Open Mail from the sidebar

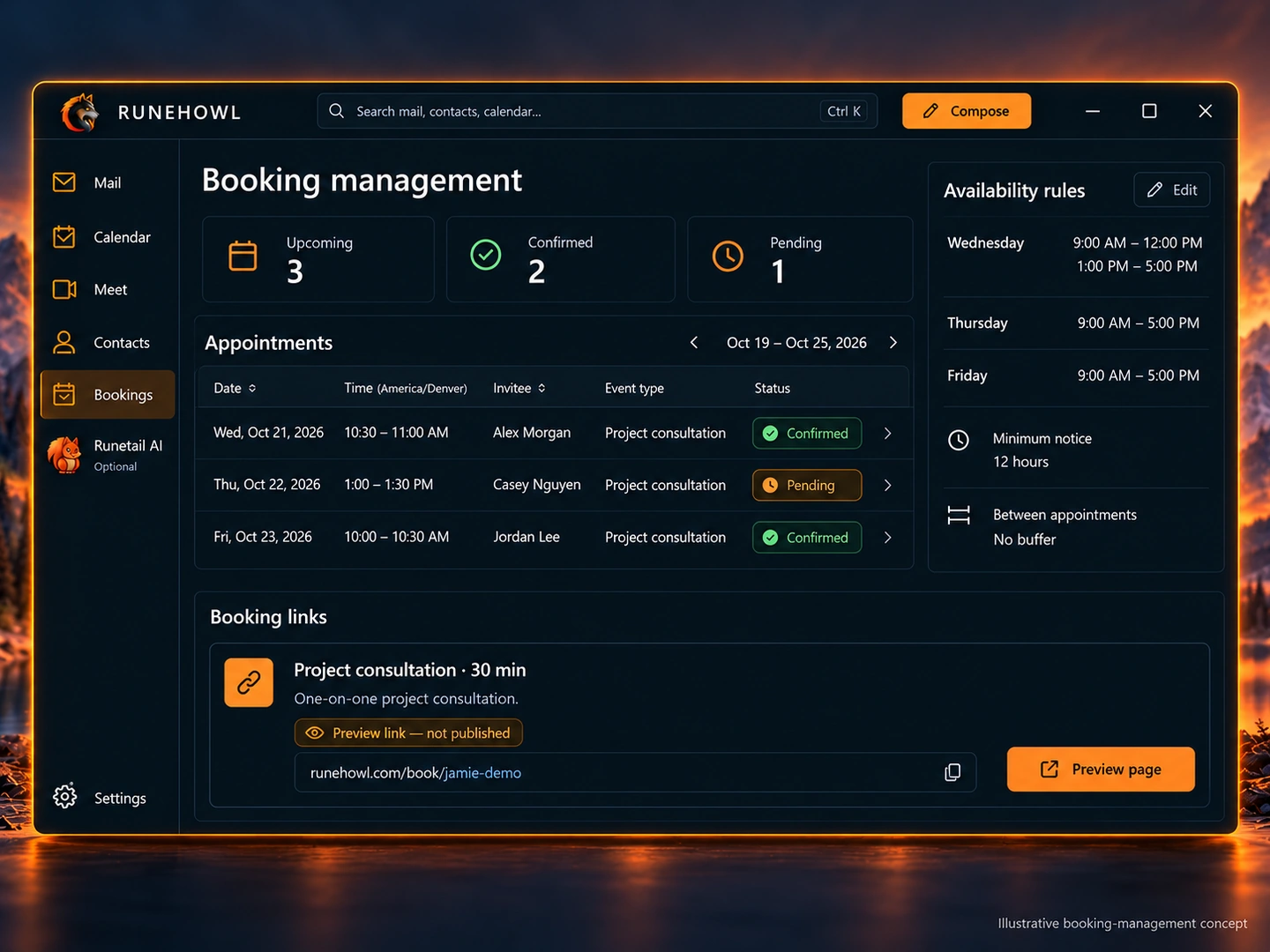pyautogui.click(x=108, y=182)
